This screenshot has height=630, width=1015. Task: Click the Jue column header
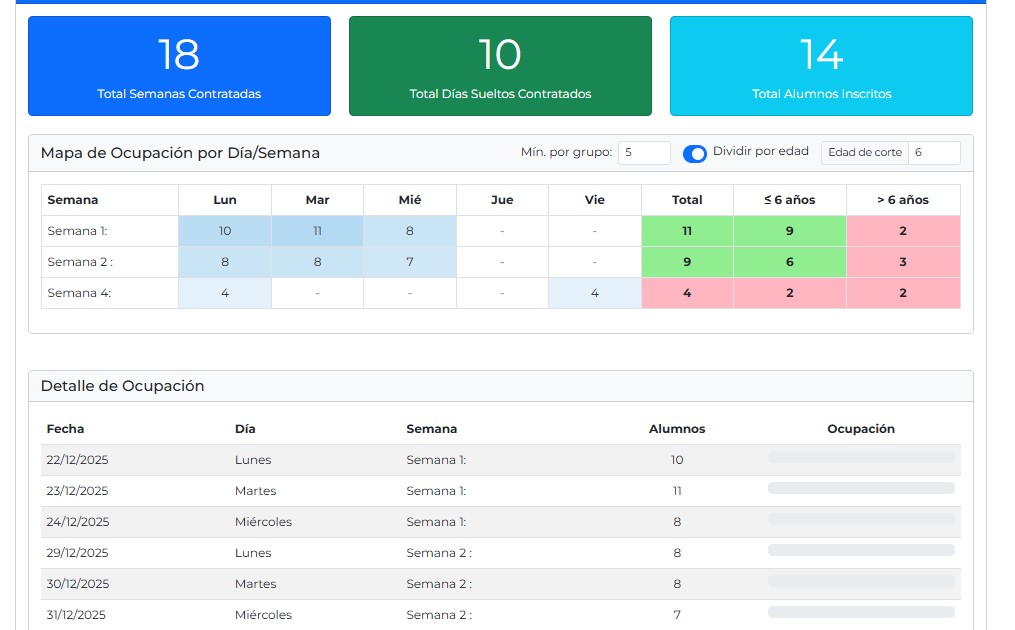point(502,200)
